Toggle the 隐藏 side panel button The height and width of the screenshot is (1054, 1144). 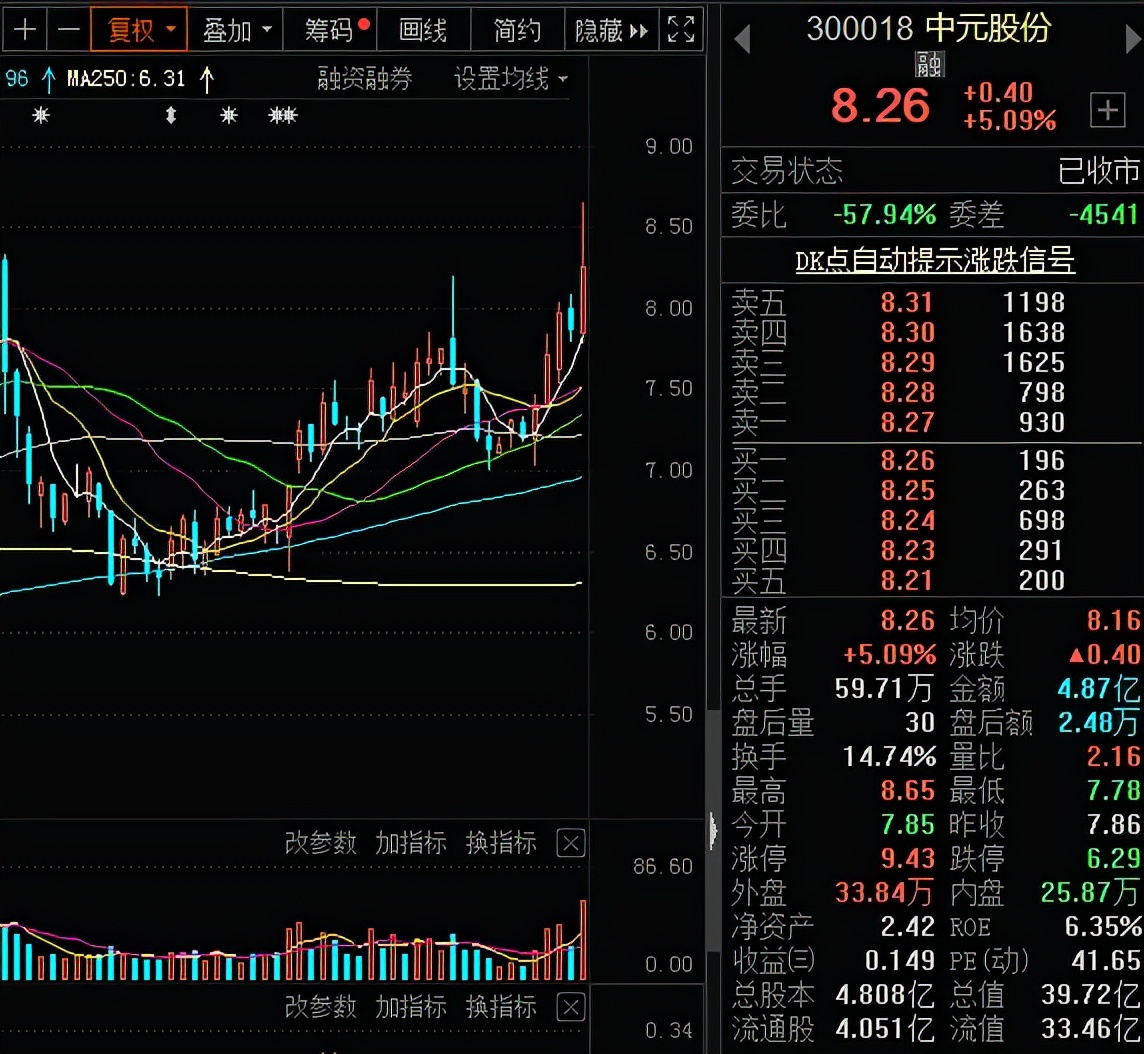pyautogui.click(x=610, y=30)
